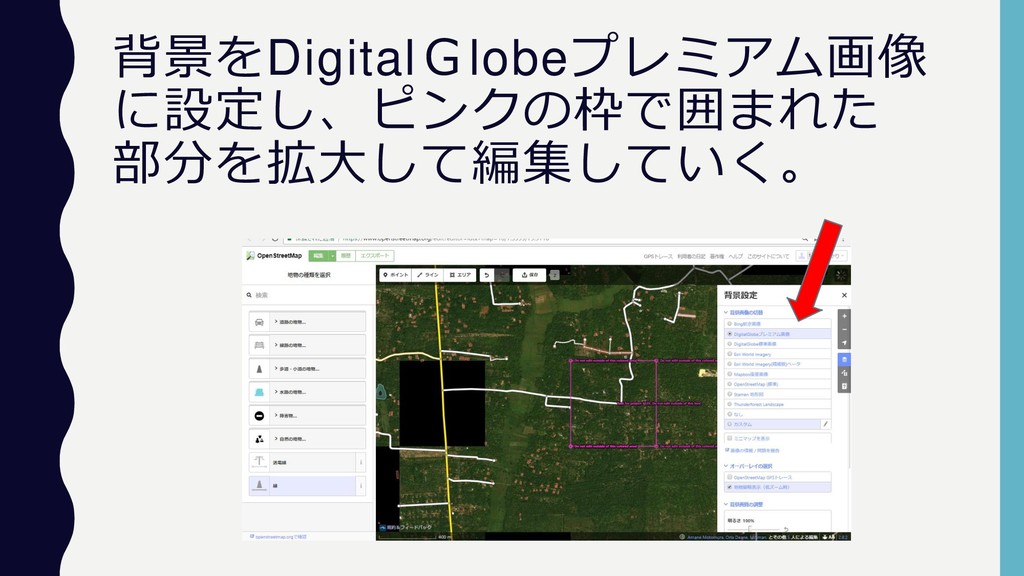Click the power line preset icon

259,462
